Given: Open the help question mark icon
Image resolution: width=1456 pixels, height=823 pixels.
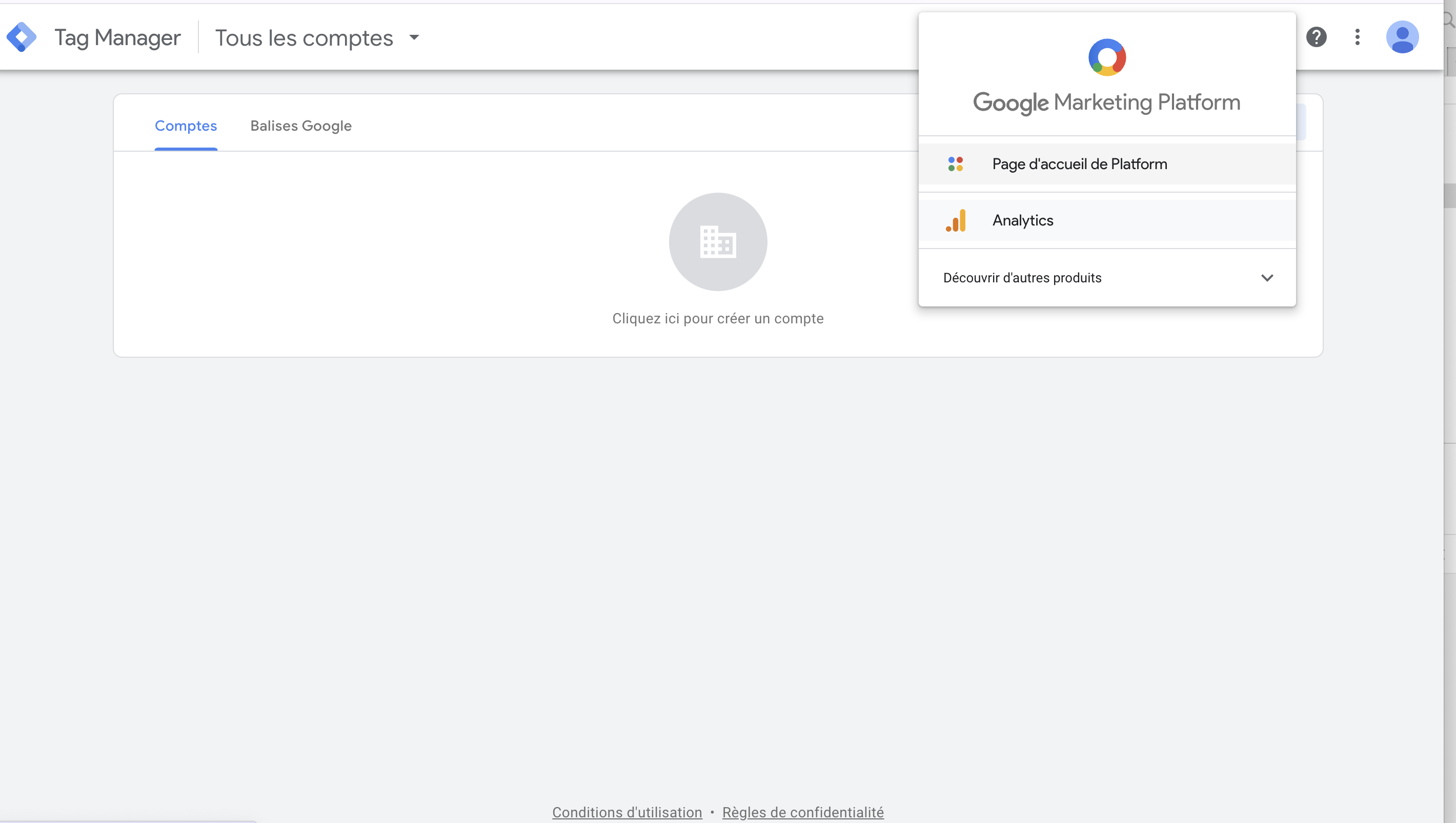Looking at the screenshot, I should [1316, 37].
